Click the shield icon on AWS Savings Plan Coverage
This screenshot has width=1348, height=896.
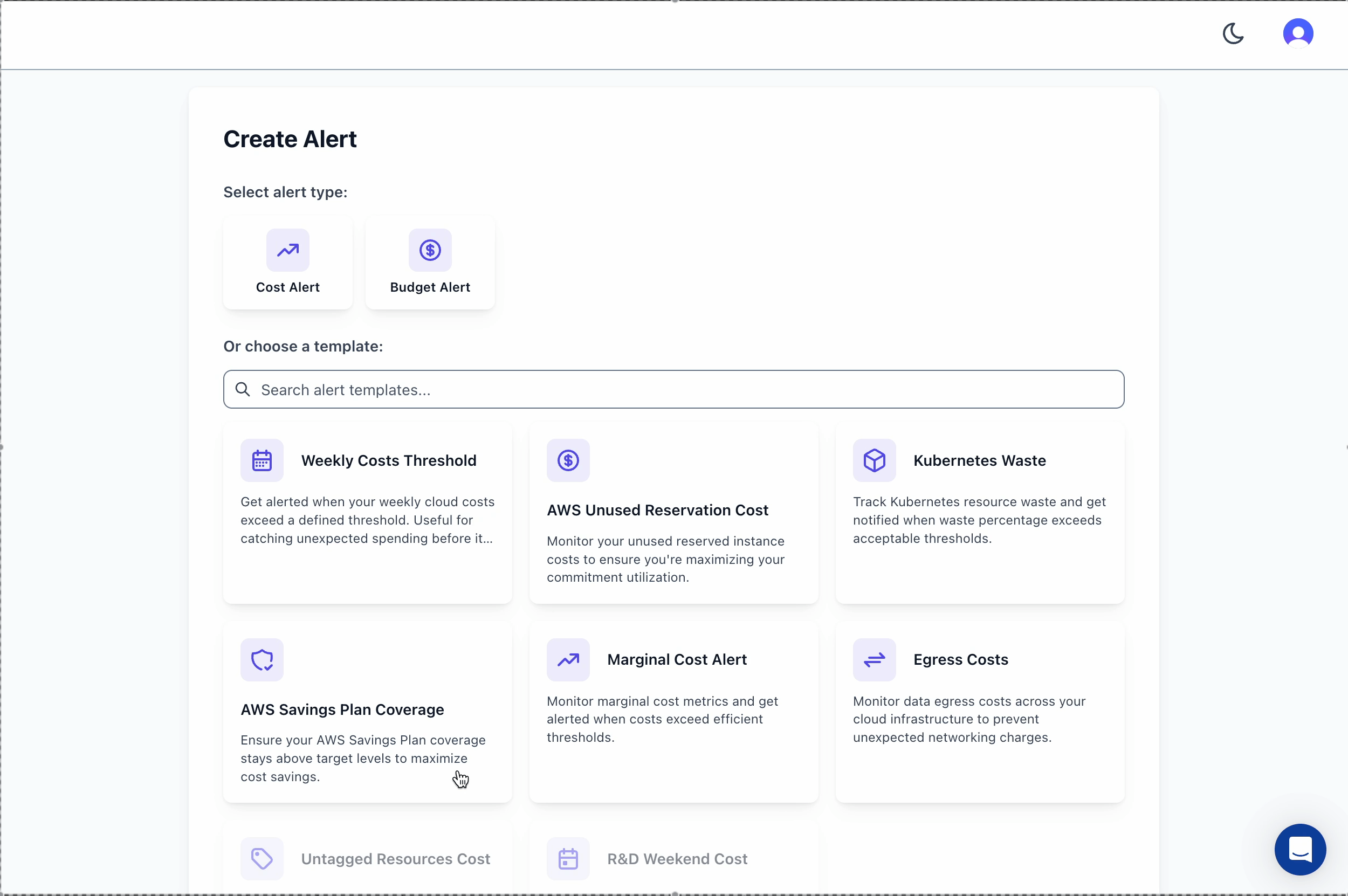tap(262, 659)
